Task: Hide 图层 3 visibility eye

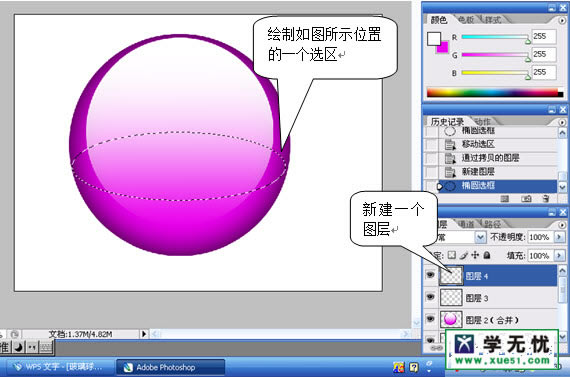Action: click(x=430, y=297)
